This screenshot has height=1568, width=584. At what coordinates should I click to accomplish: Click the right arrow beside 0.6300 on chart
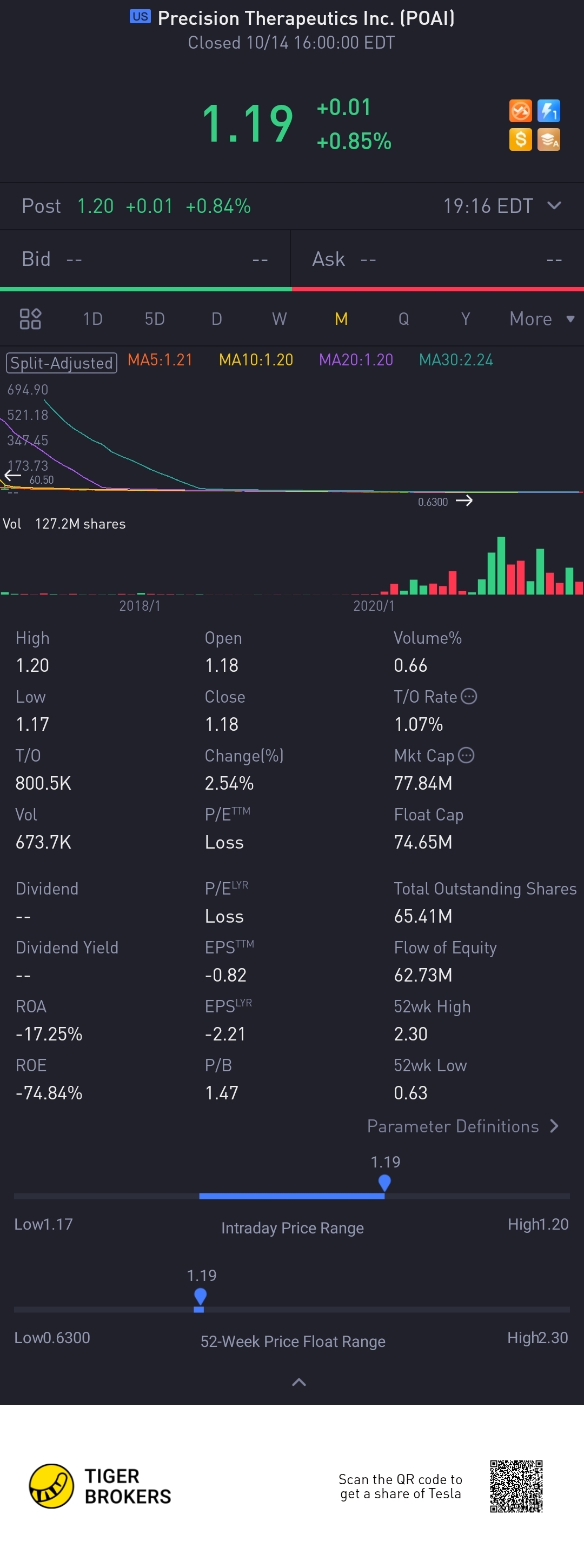click(x=464, y=501)
